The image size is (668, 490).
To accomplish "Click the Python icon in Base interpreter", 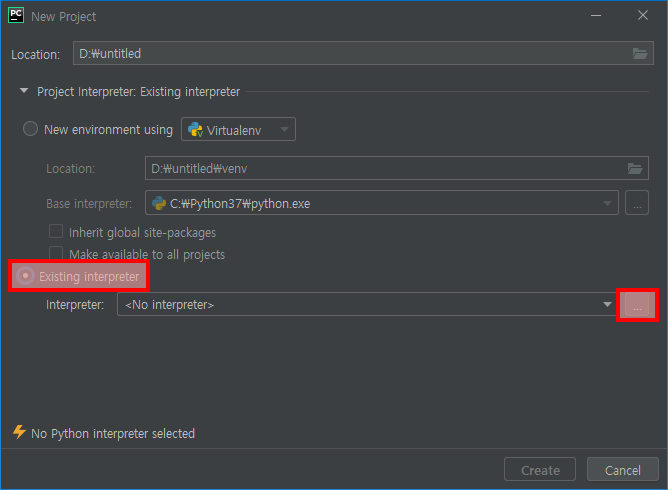I will coord(159,203).
